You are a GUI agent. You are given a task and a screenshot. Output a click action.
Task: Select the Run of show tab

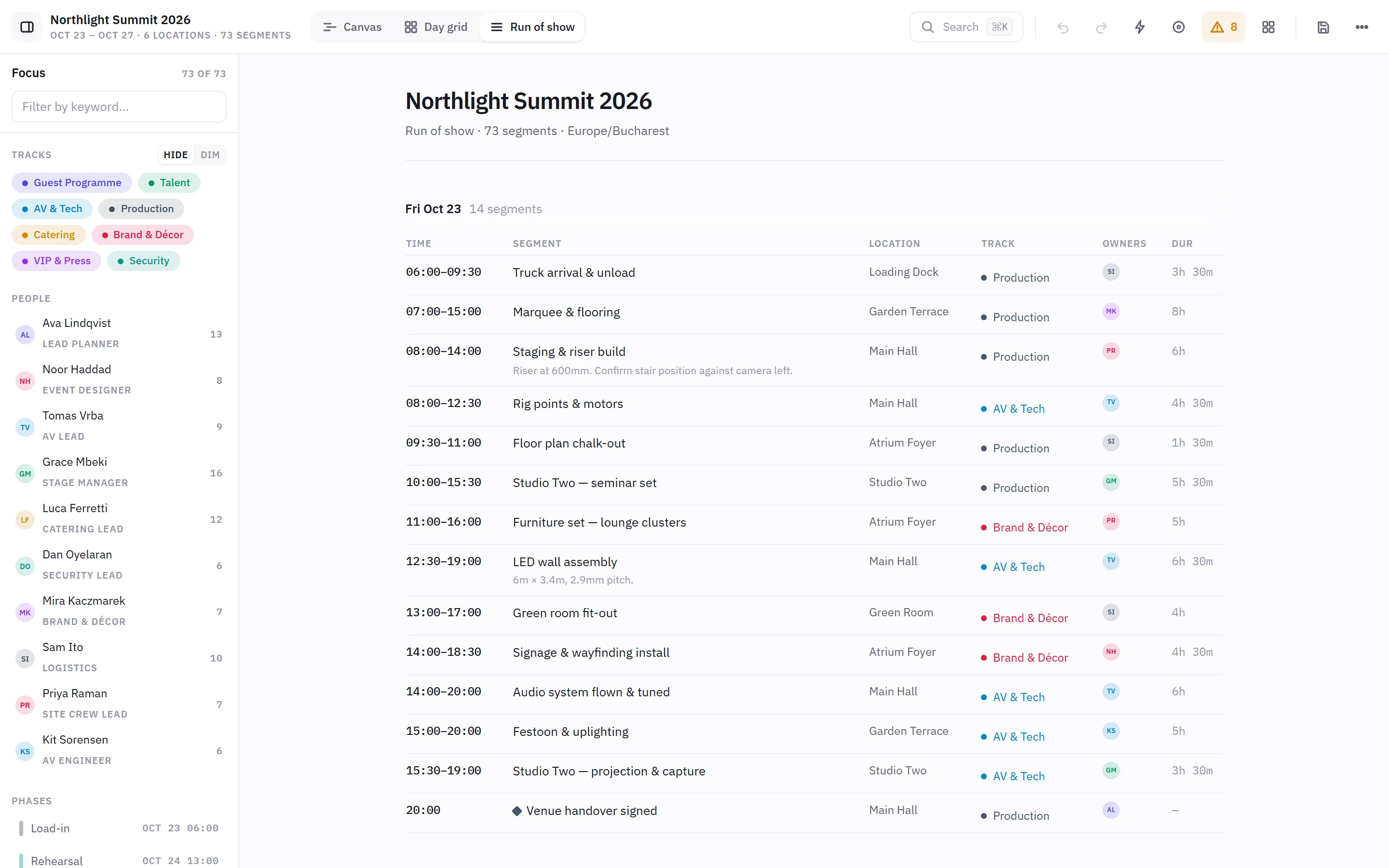[532, 27]
